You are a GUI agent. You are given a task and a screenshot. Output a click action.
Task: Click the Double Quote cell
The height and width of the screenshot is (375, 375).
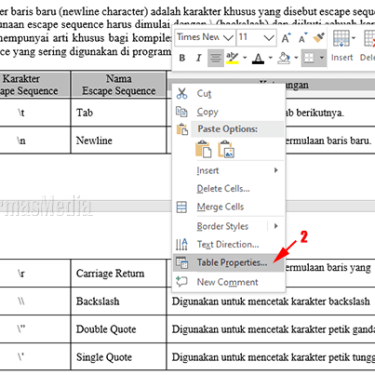tap(119, 329)
